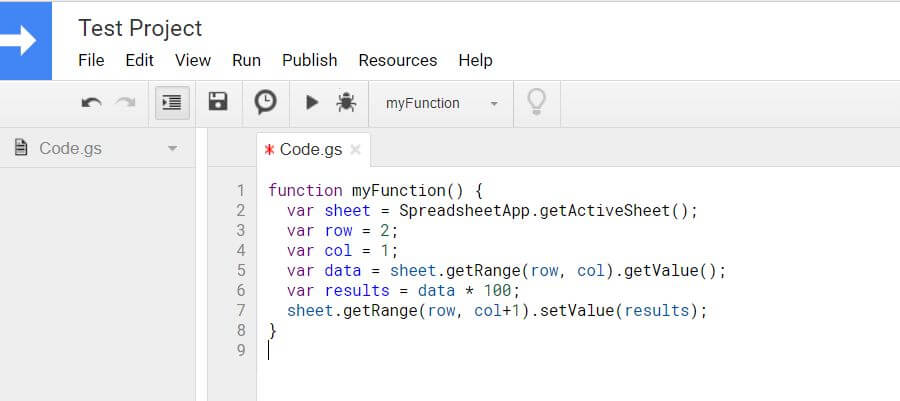This screenshot has width=900, height=401.
Task: Open the Resources menu
Action: click(x=397, y=60)
